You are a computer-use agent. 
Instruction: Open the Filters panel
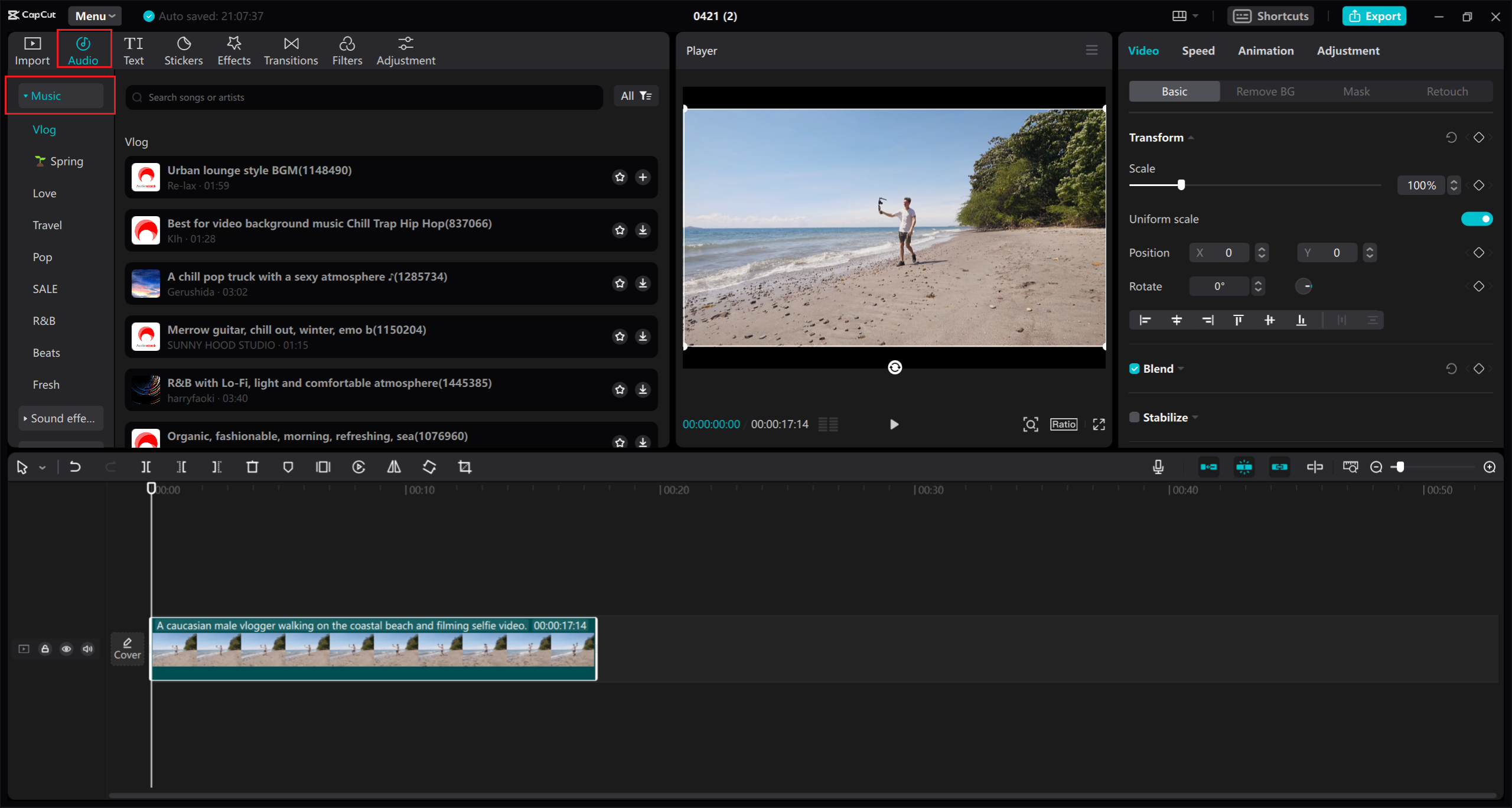347,50
